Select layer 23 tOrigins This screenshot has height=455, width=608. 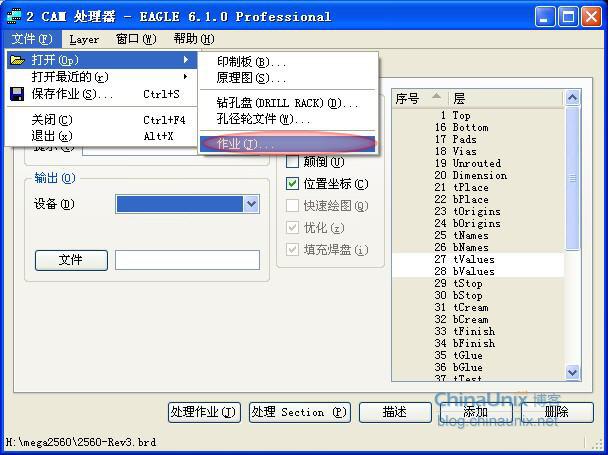click(x=478, y=211)
